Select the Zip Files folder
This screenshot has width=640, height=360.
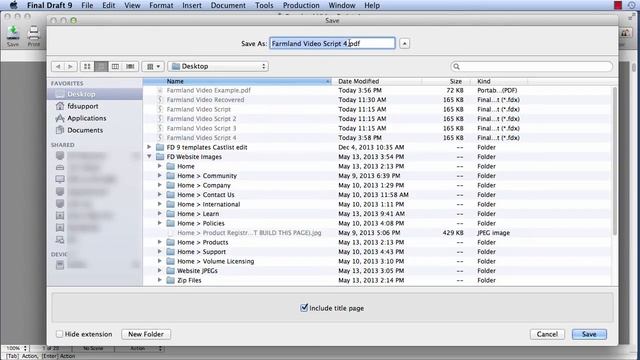click(189, 280)
